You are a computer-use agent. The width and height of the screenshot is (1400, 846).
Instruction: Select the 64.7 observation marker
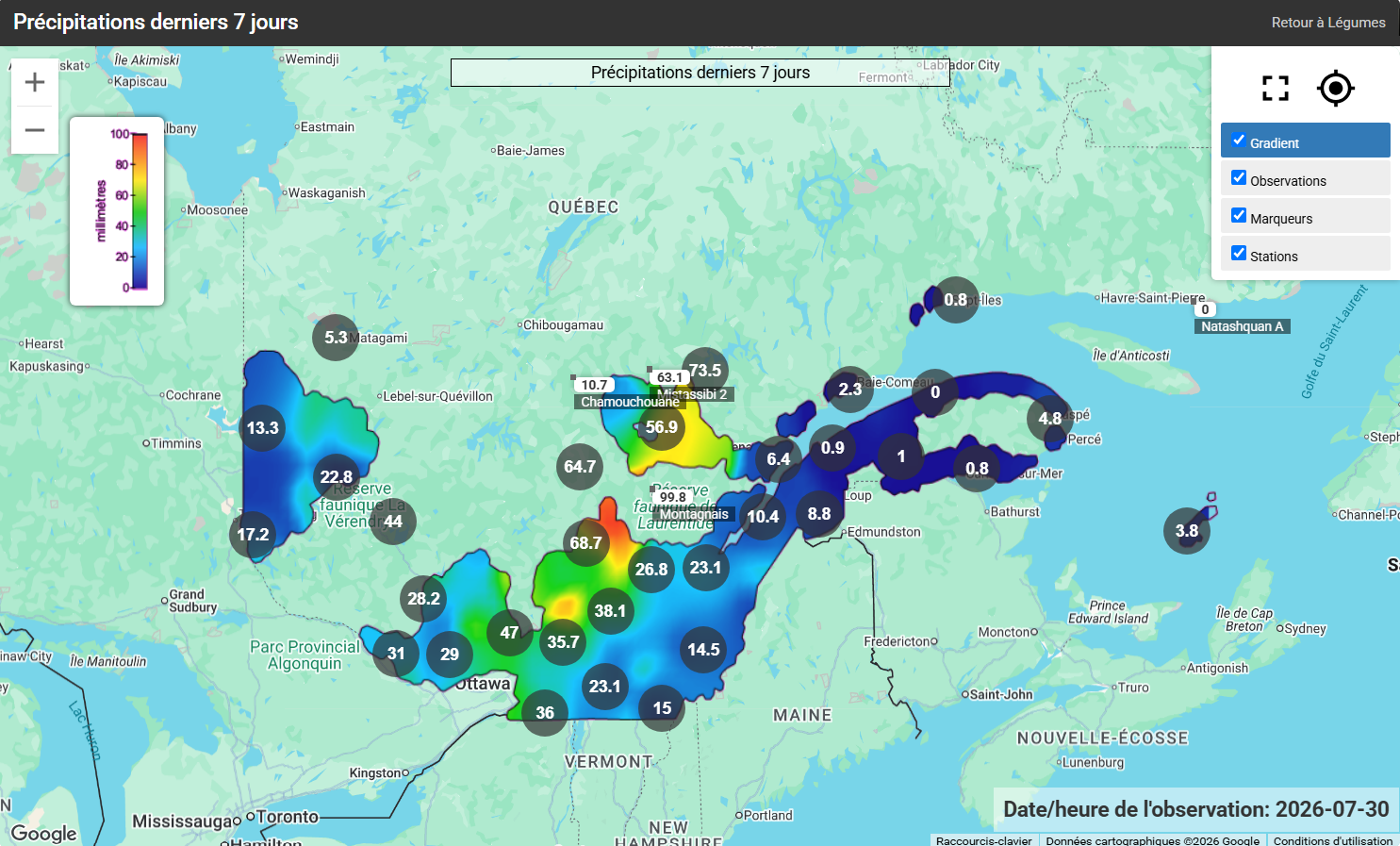tap(580, 467)
